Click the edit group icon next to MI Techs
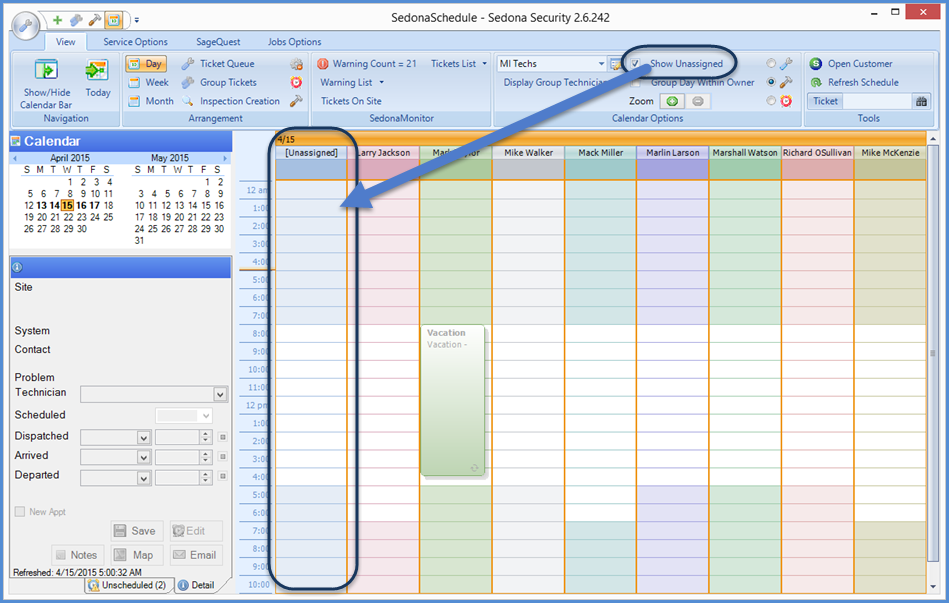The width and height of the screenshot is (949, 603). pyautogui.click(x=616, y=64)
